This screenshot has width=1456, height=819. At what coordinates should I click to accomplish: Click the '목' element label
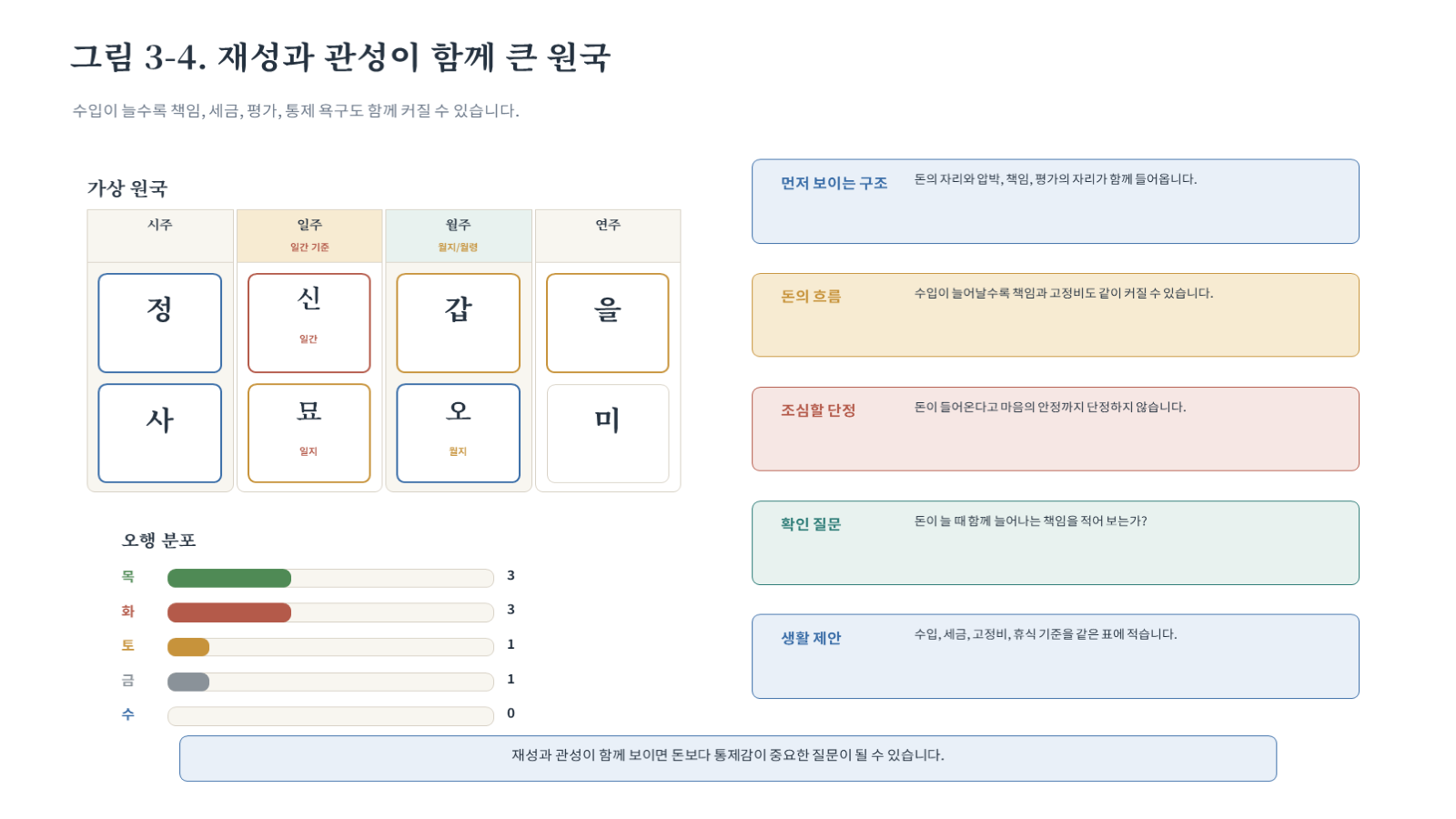[x=128, y=577]
